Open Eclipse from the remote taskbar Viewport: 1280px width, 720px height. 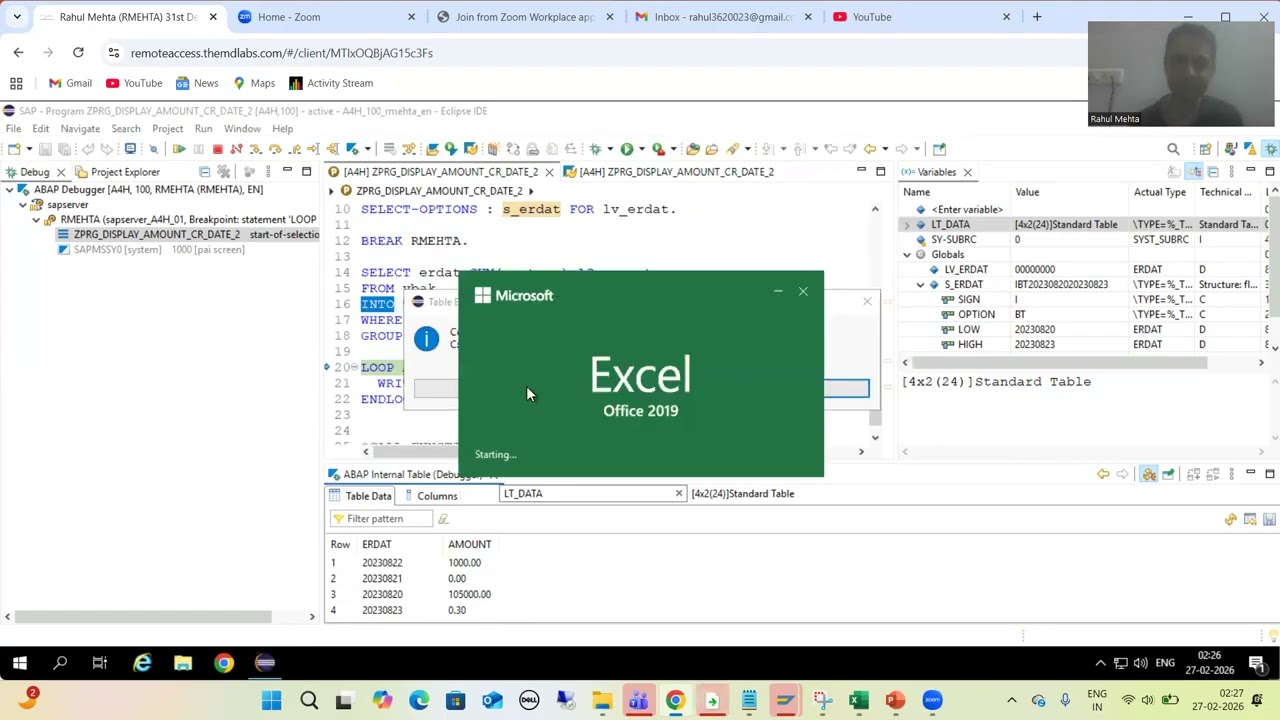click(265, 663)
